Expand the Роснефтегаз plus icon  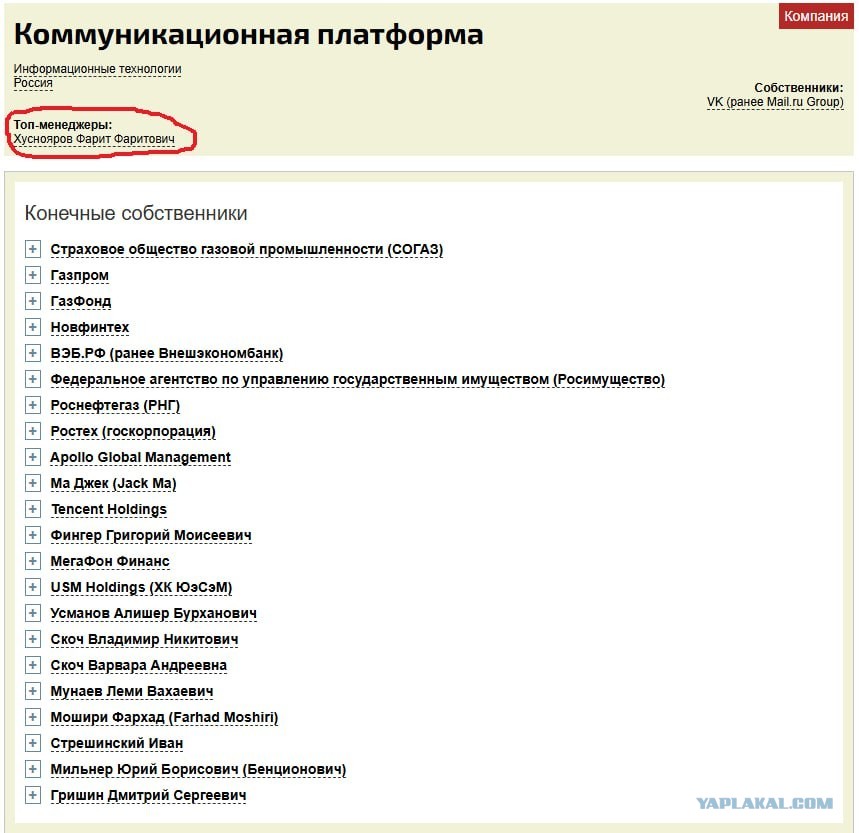click(x=32, y=405)
